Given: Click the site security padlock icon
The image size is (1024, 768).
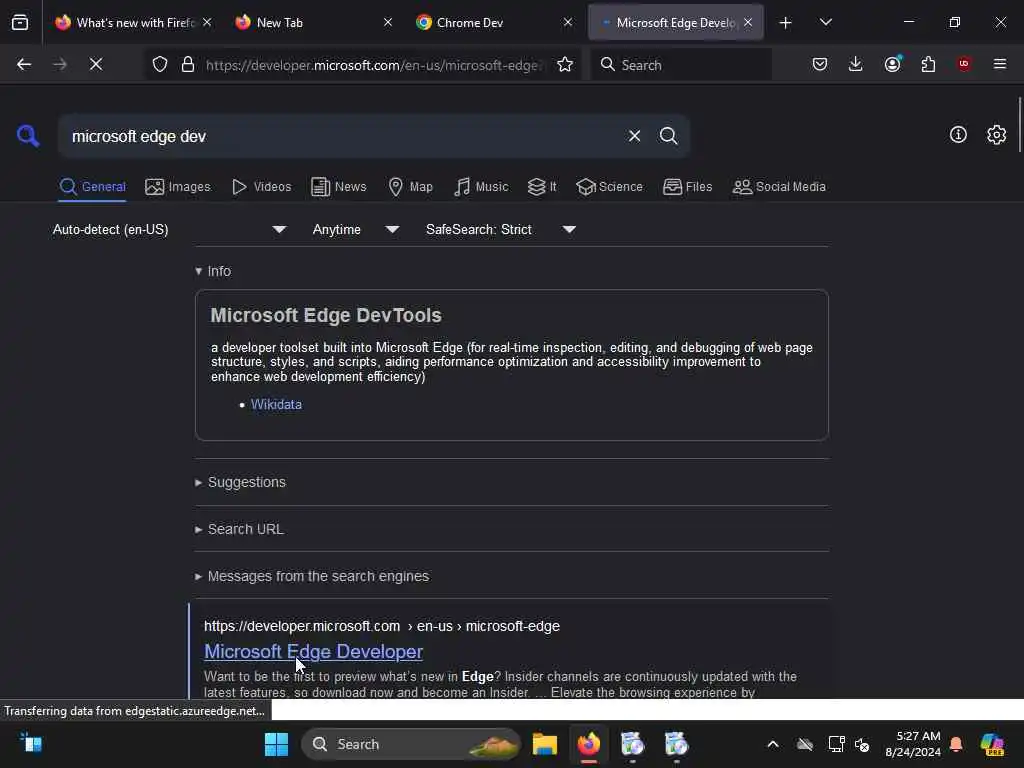Looking at the screenshot, I should 188,64.
